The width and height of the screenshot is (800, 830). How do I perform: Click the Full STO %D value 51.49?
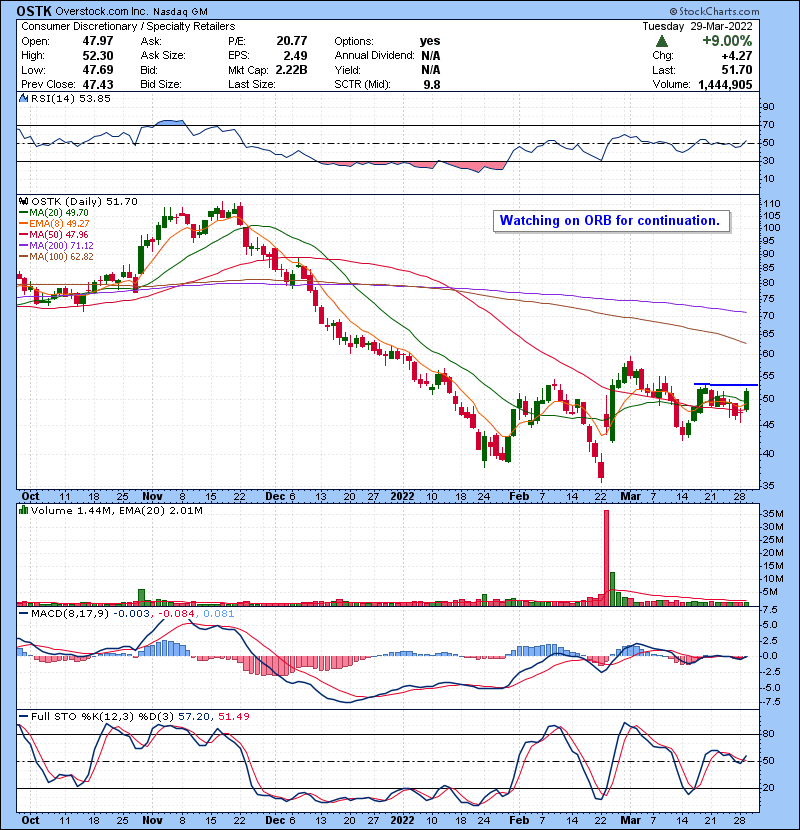233,716
